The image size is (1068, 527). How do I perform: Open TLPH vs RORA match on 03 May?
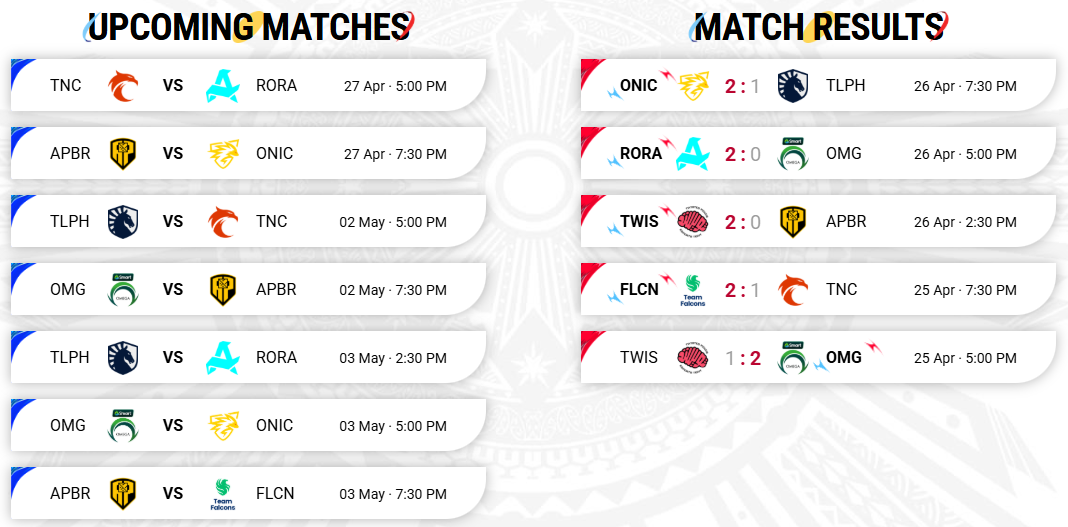(x=248, y=357)
